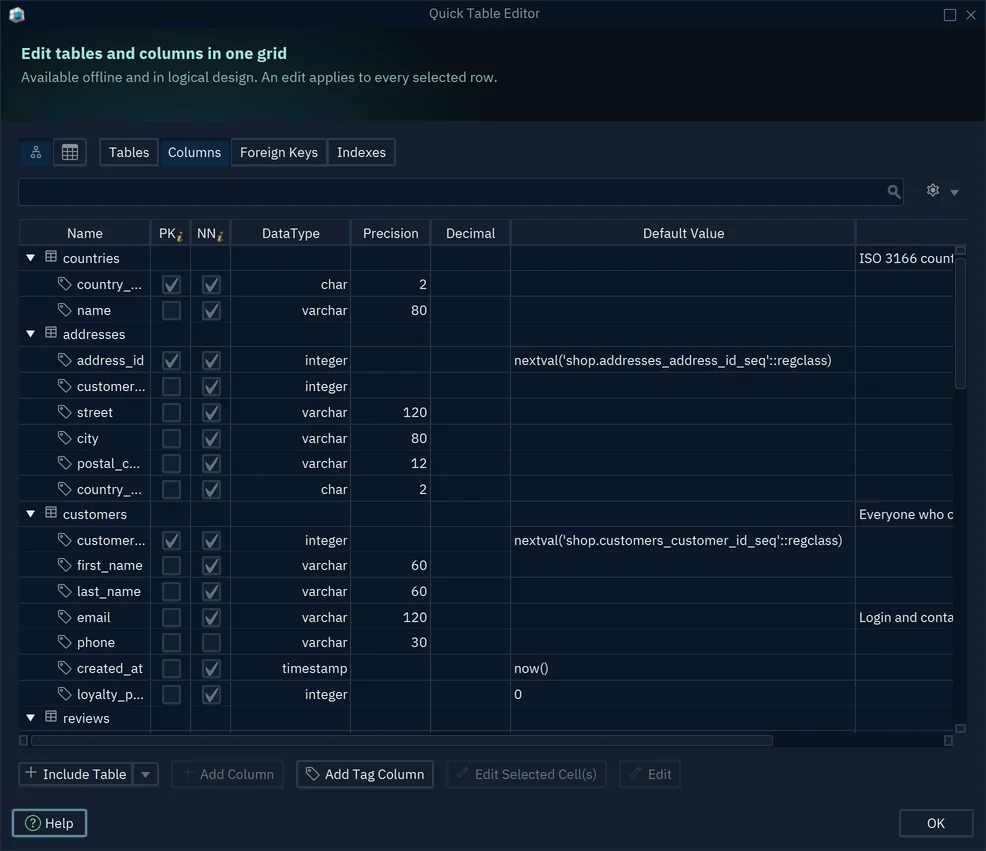The width and height of the screenshot is (986, 851).
Task: Toggle NN checkbox for phone column
Action: point(211,642)
